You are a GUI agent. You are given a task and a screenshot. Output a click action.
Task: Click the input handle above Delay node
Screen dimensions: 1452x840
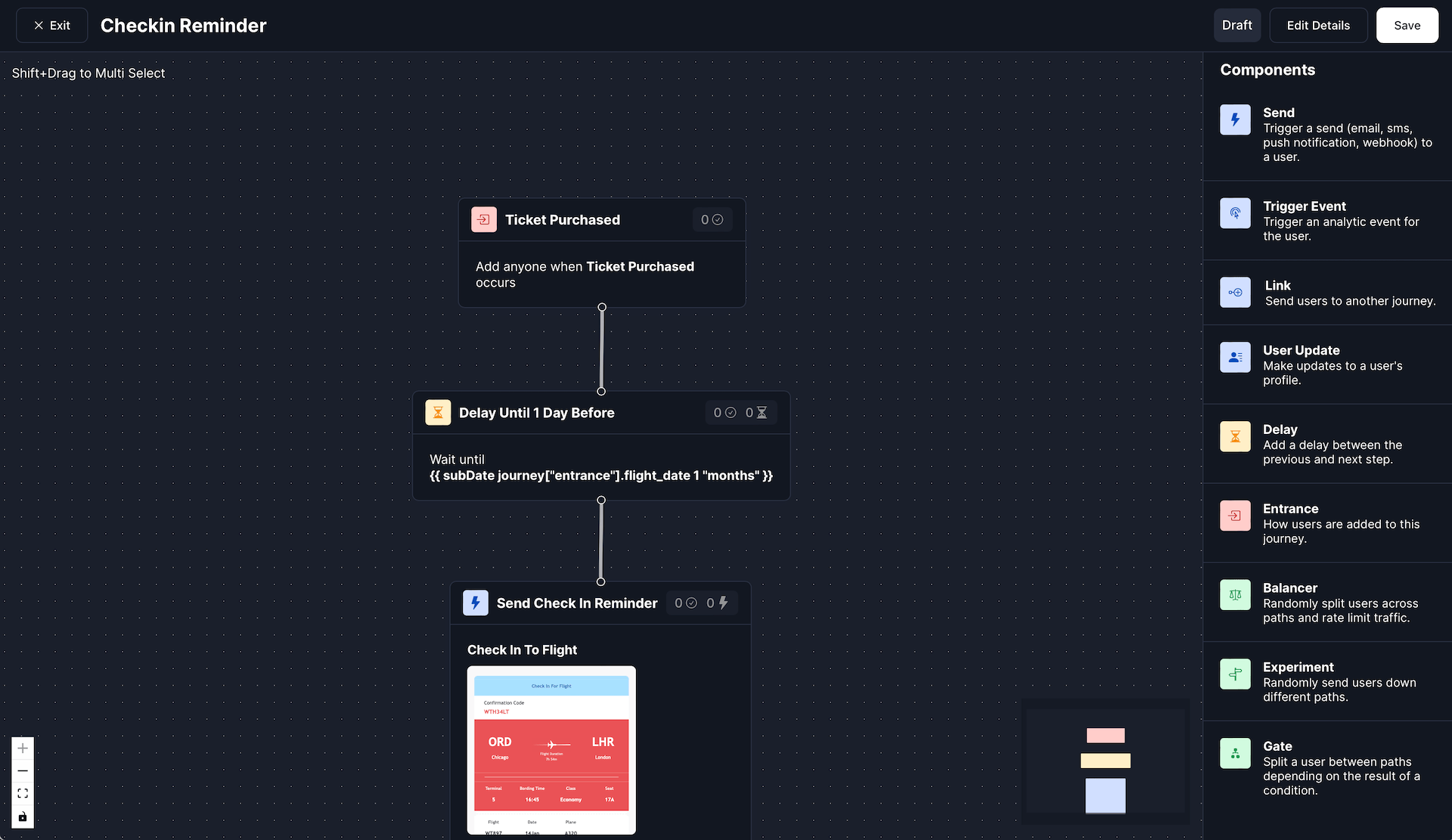601,391
